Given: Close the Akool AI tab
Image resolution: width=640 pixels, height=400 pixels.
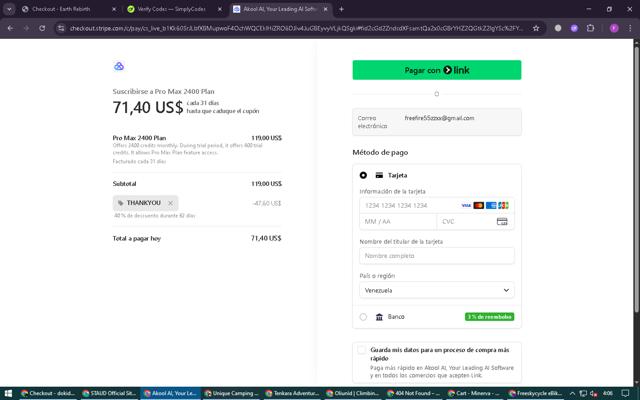Looking at the screenshot, I should coord(325,9).
